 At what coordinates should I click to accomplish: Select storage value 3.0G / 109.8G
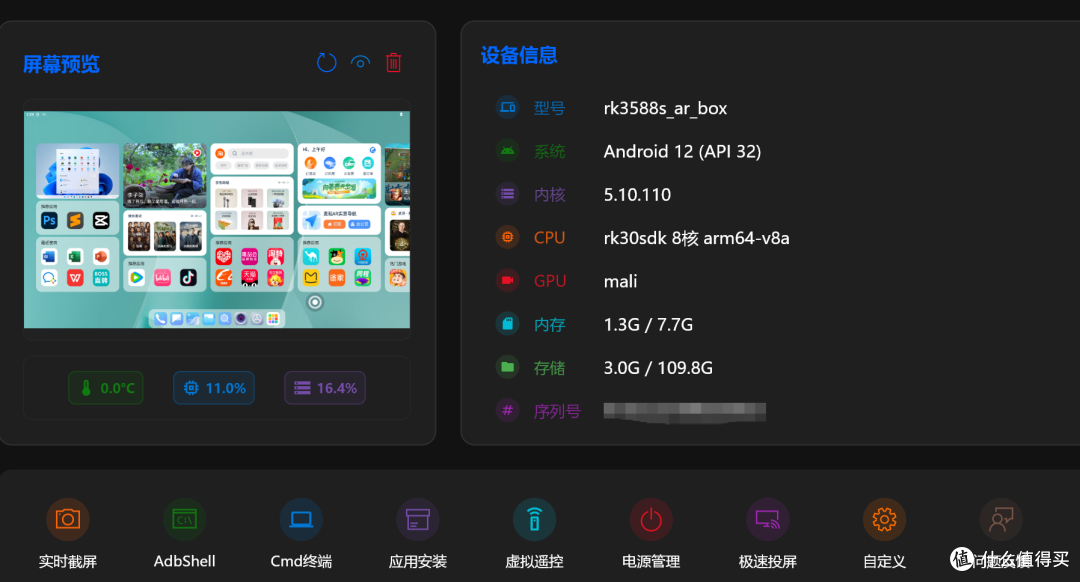point(658,368)
